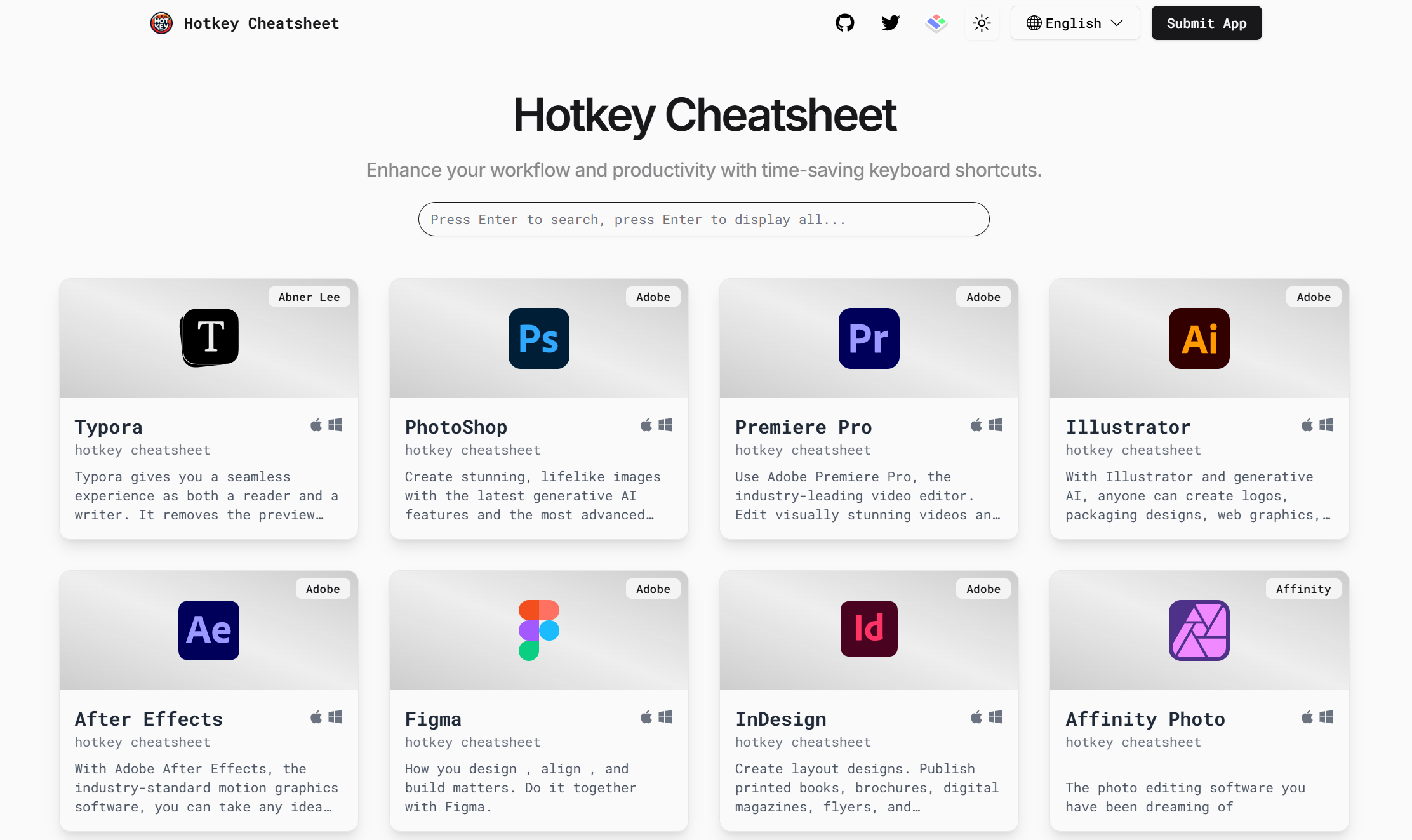Open the InDesign card title
Screen dimensions: 1412x840
[x=781, y=719]
